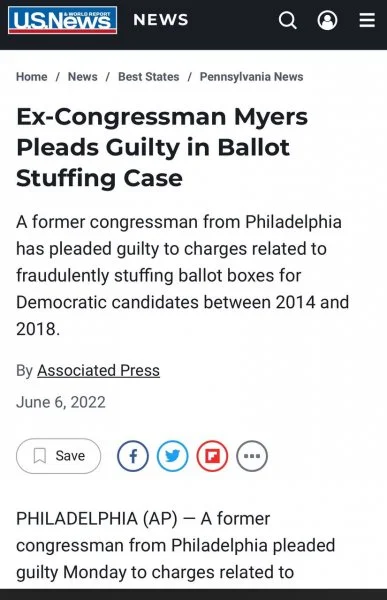Click the U.S. News logo
Screen dimensions: 387x600
click(x=62, y=20)
